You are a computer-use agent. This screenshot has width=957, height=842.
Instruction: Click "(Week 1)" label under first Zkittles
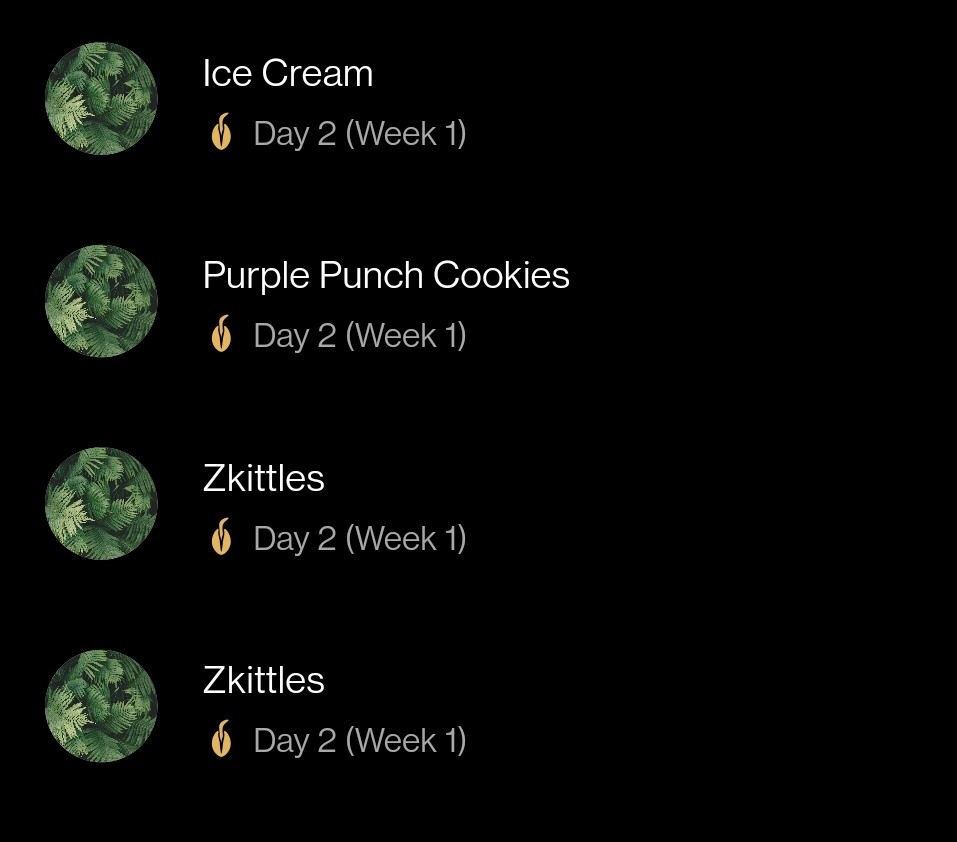pos(405,538)
